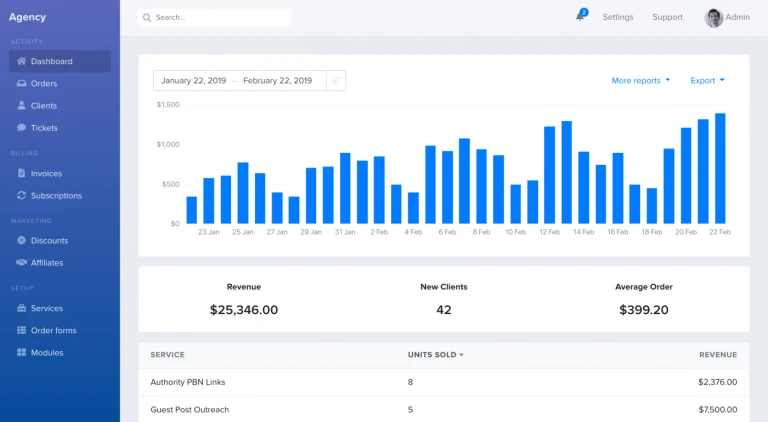Click the Dashboard home icon
Viewport: 768px width, 422px height.
tap(21, 61)
